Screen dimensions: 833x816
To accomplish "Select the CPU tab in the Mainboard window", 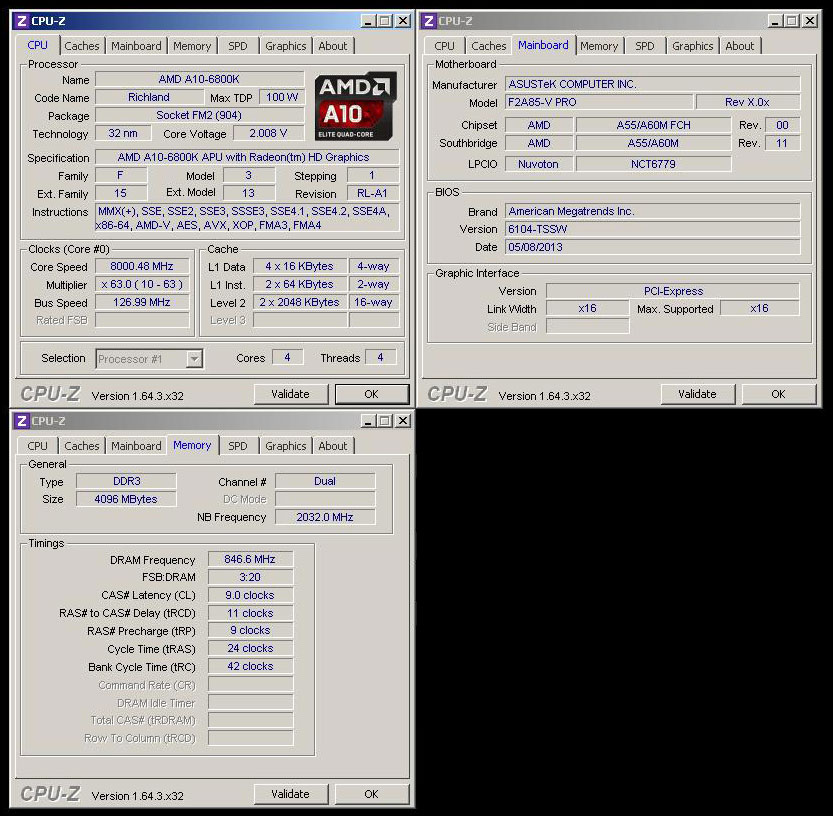I will tap(444, 46).
